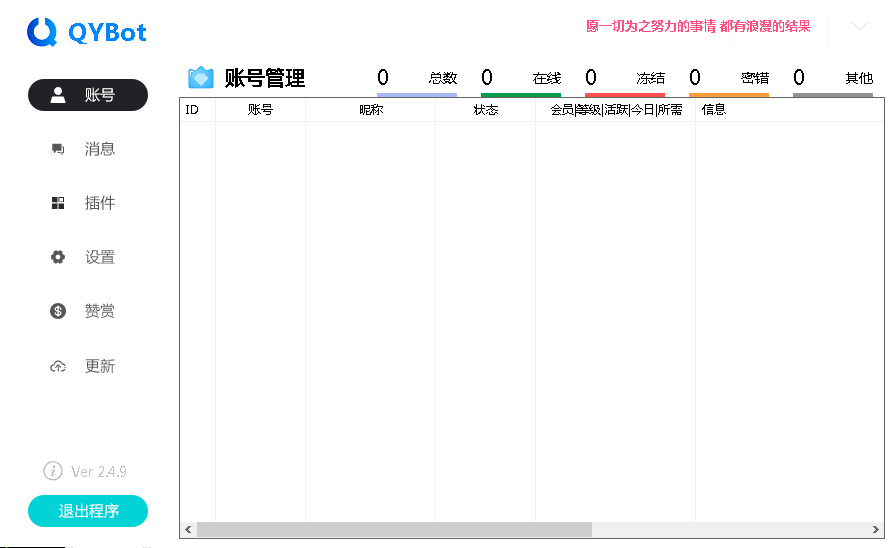Screen dimensions: 894x548
Task: Open the 赞赏 sidebar tab
Action: click(88, 311)
